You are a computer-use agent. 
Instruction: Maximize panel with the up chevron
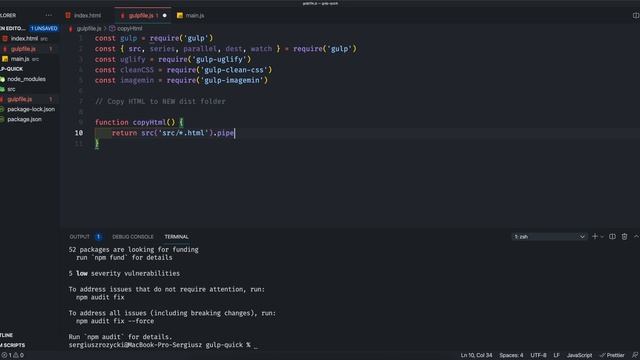636,236
